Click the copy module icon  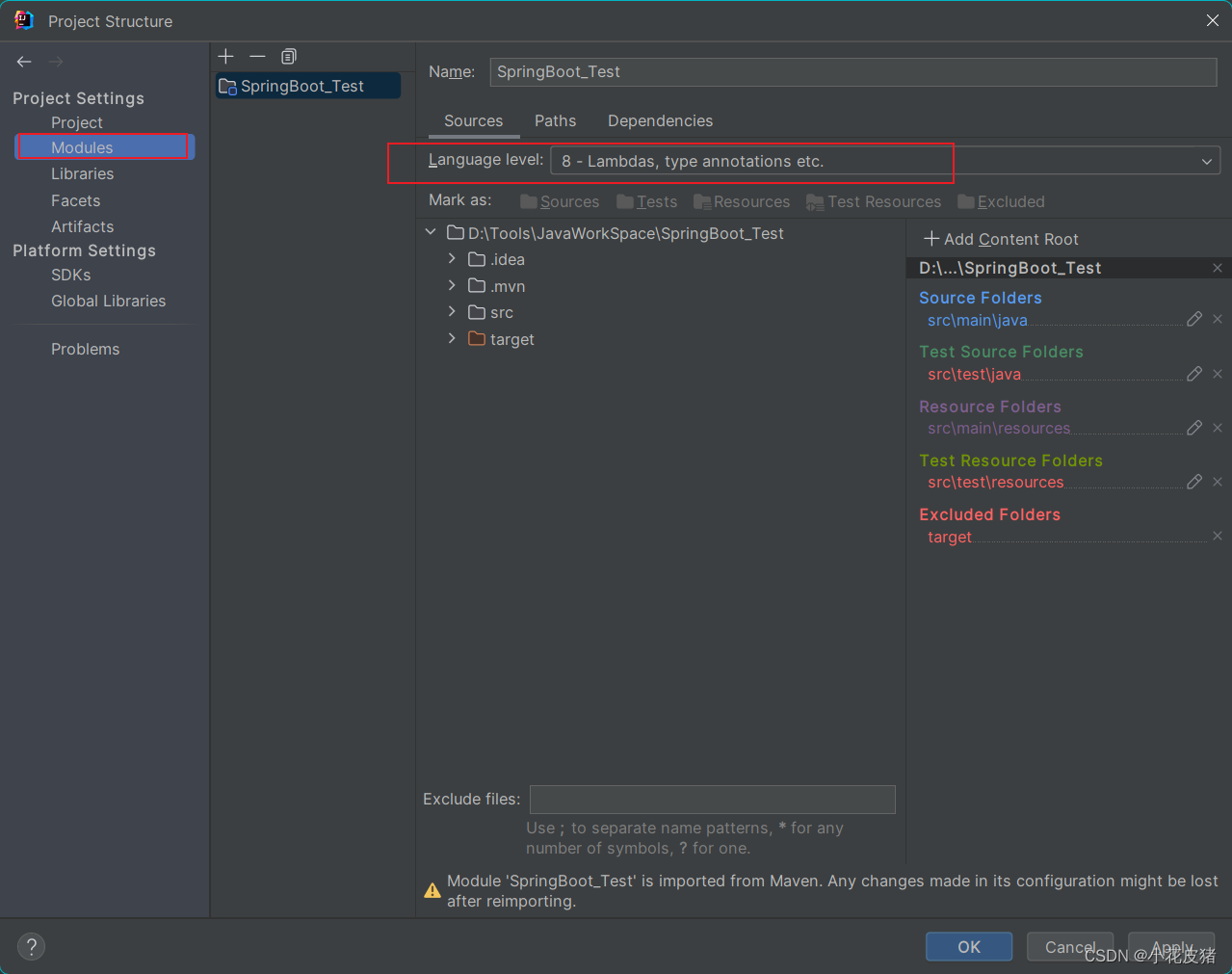288,56
